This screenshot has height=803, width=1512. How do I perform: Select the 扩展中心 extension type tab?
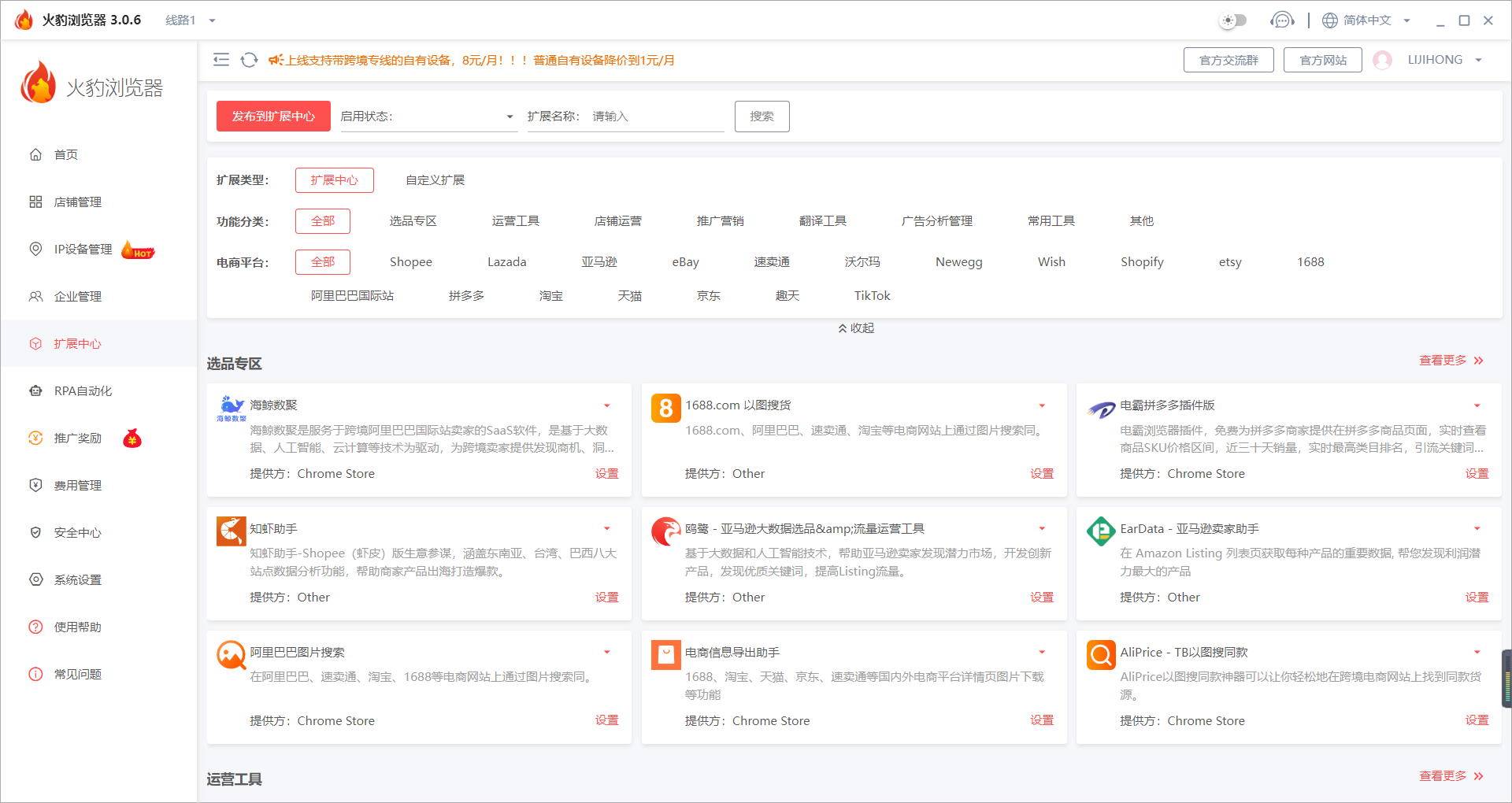click(335, 180)
